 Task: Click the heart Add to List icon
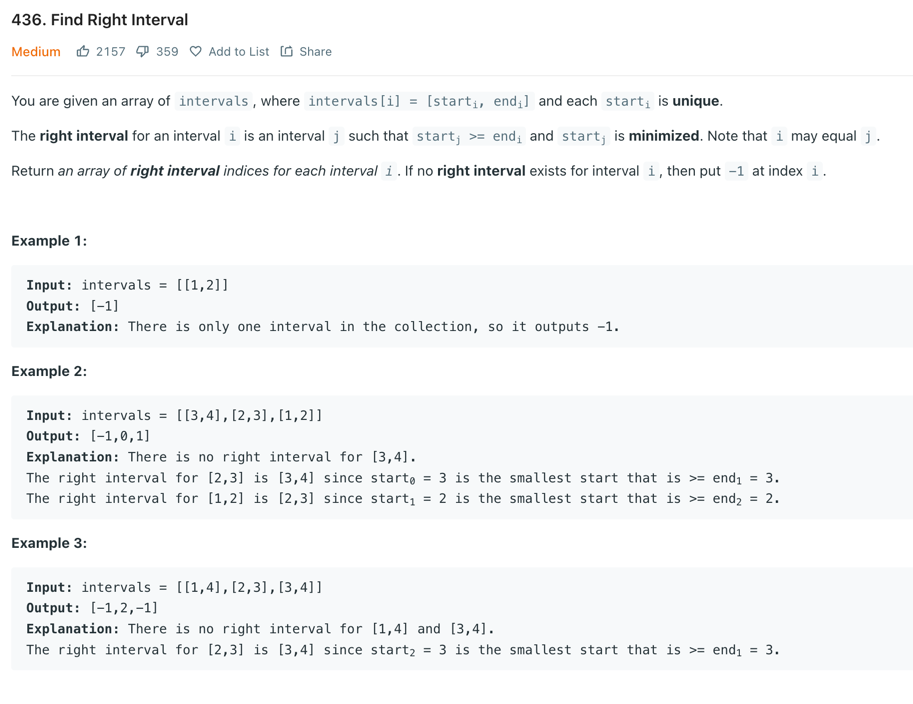(x=196, y=51)
